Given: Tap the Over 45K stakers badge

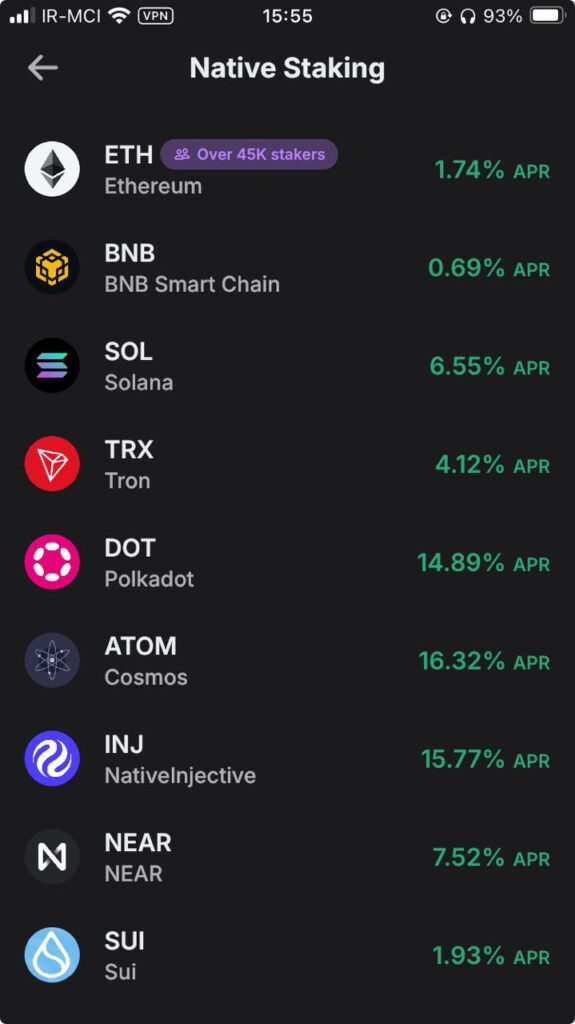Looking at the screenshot, I should [249, 155].
